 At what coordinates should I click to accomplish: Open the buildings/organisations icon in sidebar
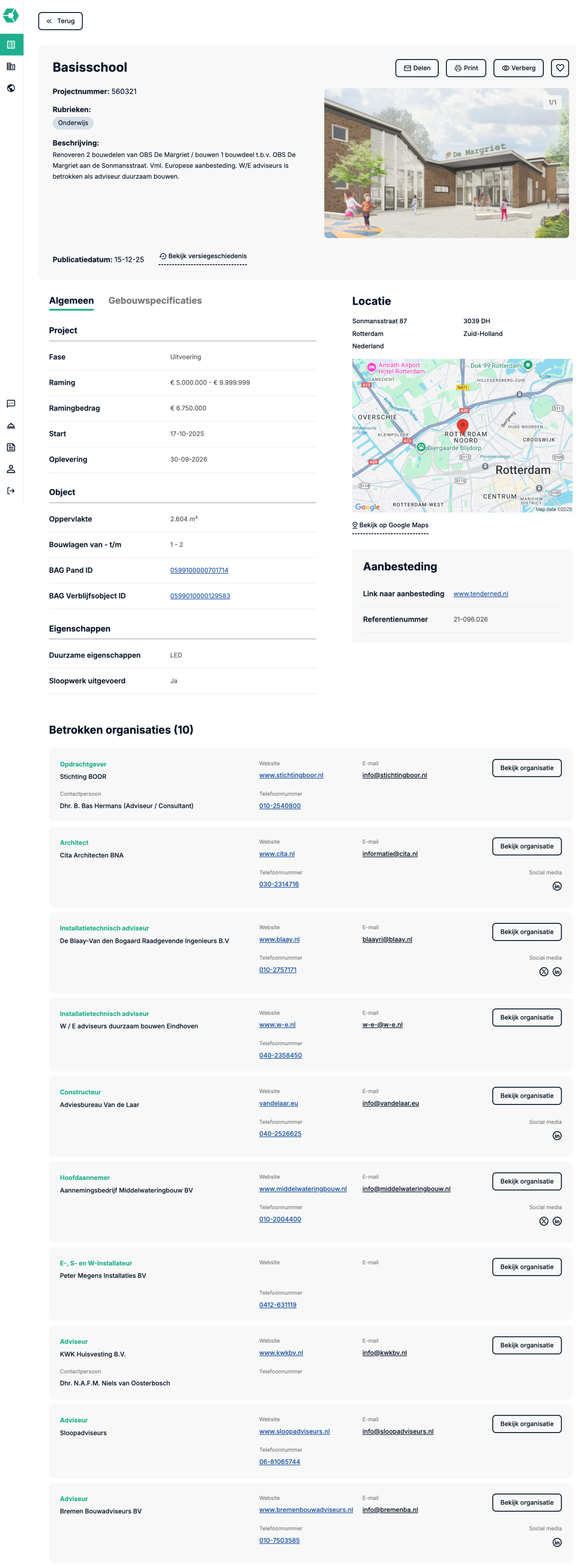(11, 66)
